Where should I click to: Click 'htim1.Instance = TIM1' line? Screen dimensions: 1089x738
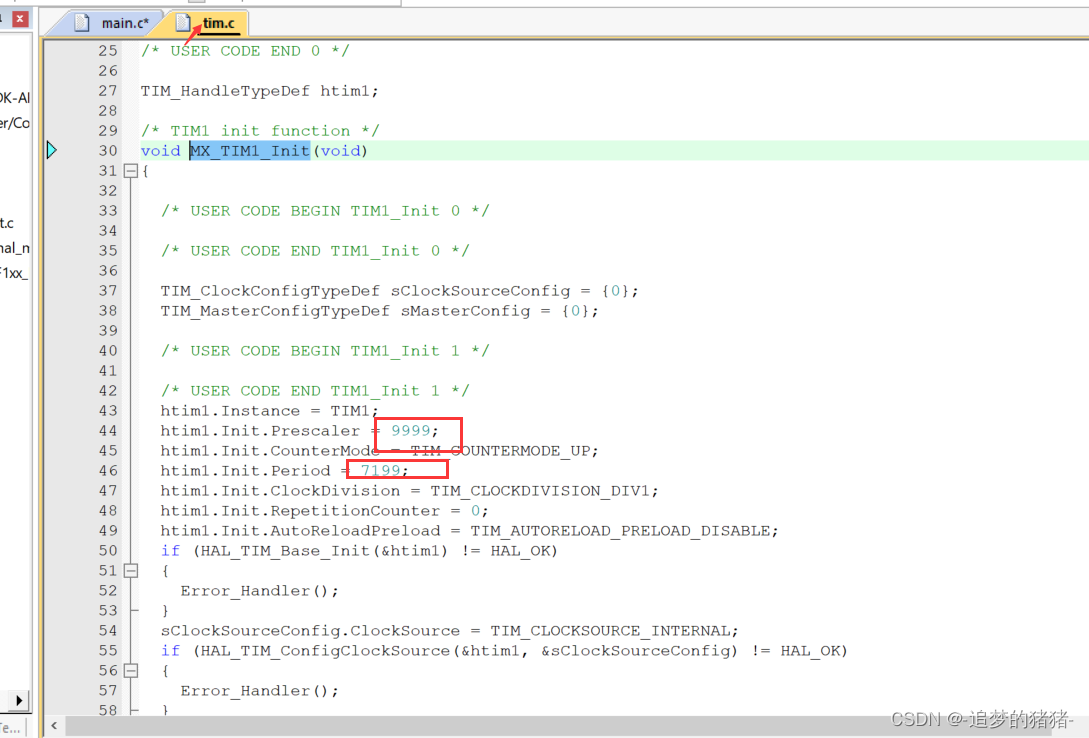[x=269, y=411]
